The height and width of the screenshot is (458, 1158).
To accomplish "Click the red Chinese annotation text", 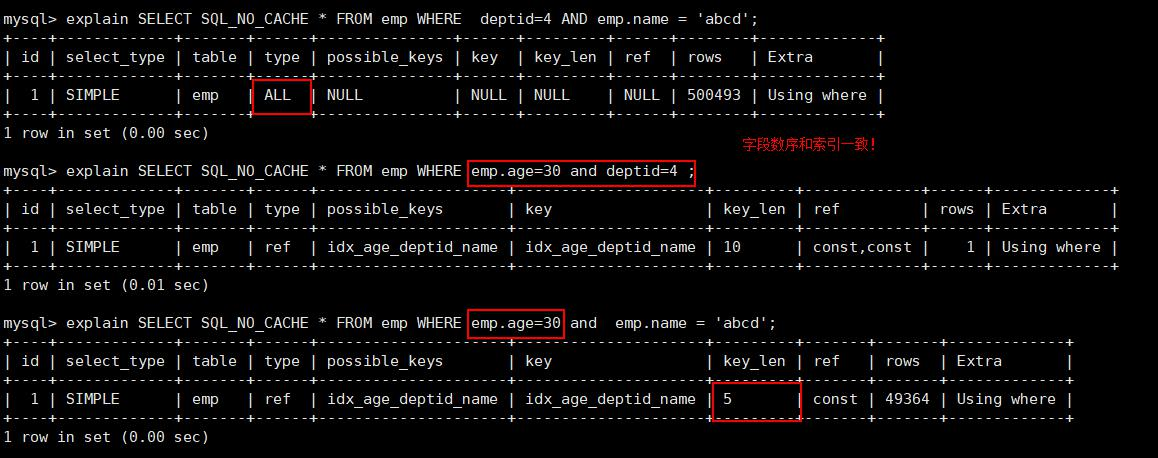I will click(809, 145).
